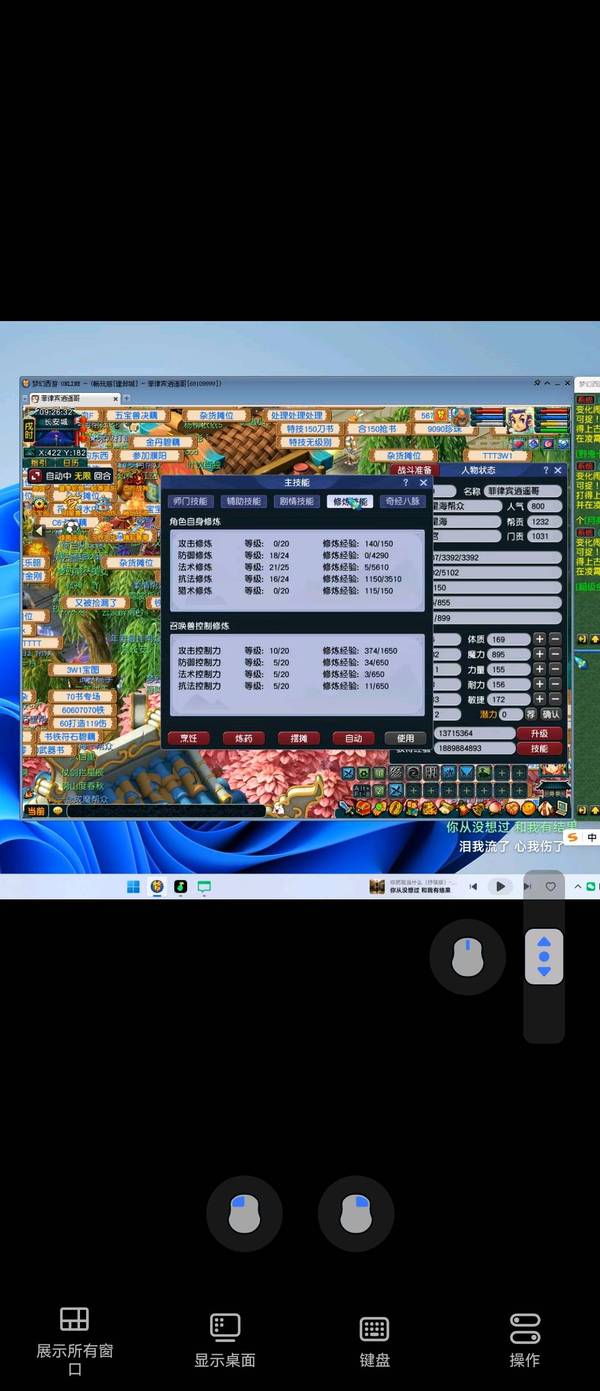Screen dimensions: 600x1391
Task: Switch to the 辅助技能 tab
Action: click(x=244, y=501)
